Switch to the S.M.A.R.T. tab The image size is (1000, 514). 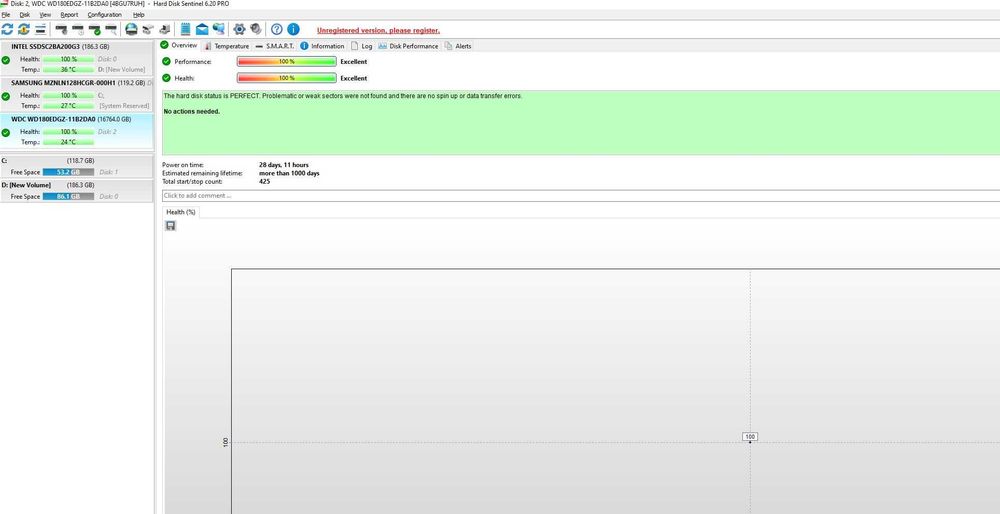pyautogui.click(x=275, y=46)
